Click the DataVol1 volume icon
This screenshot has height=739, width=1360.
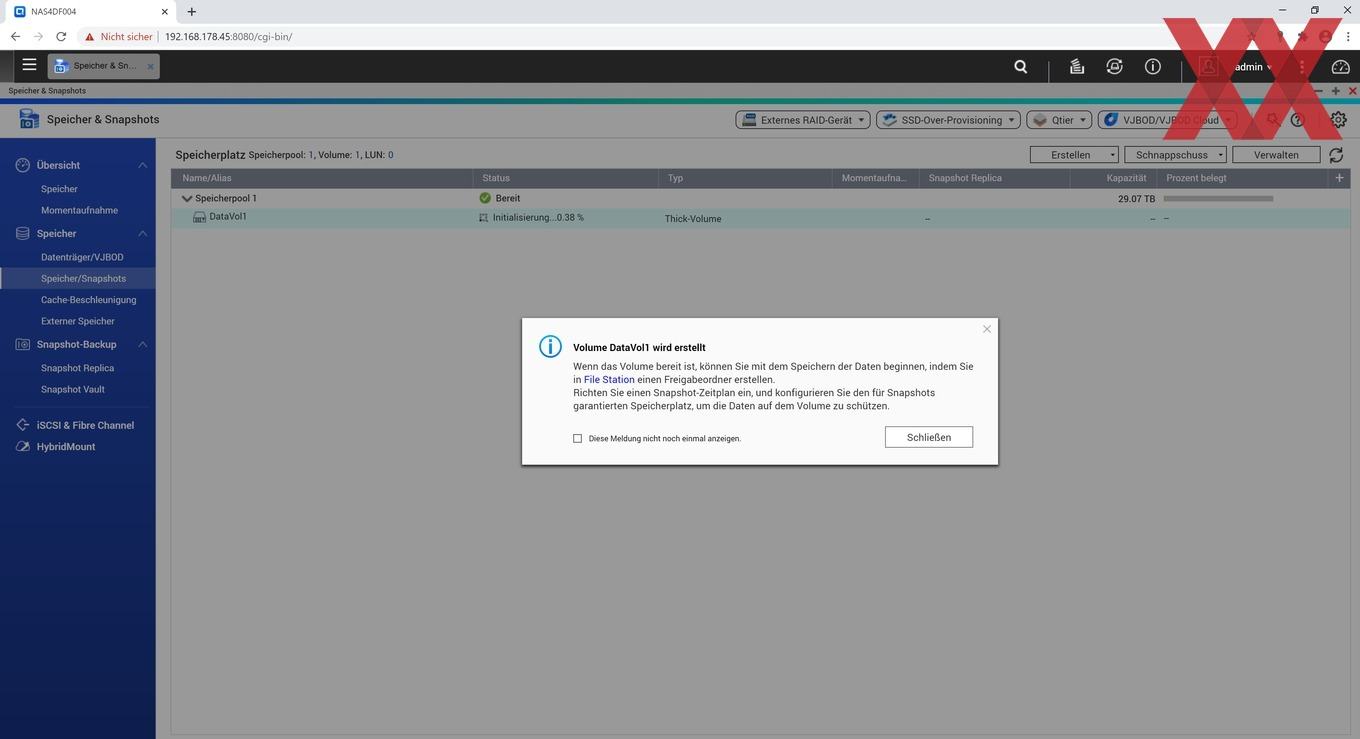click(199, 217)
